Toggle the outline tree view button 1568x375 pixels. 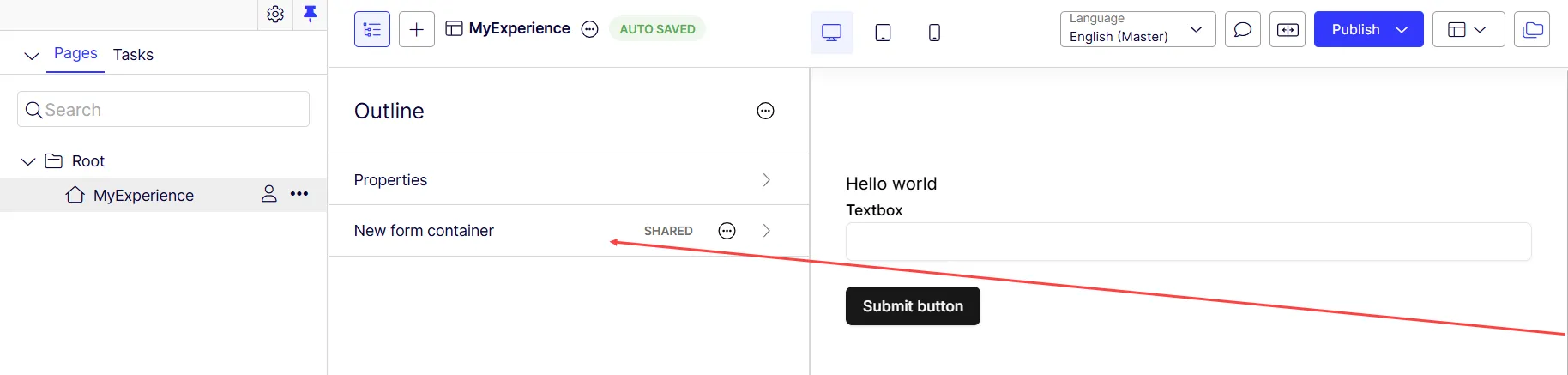[372, 29]
